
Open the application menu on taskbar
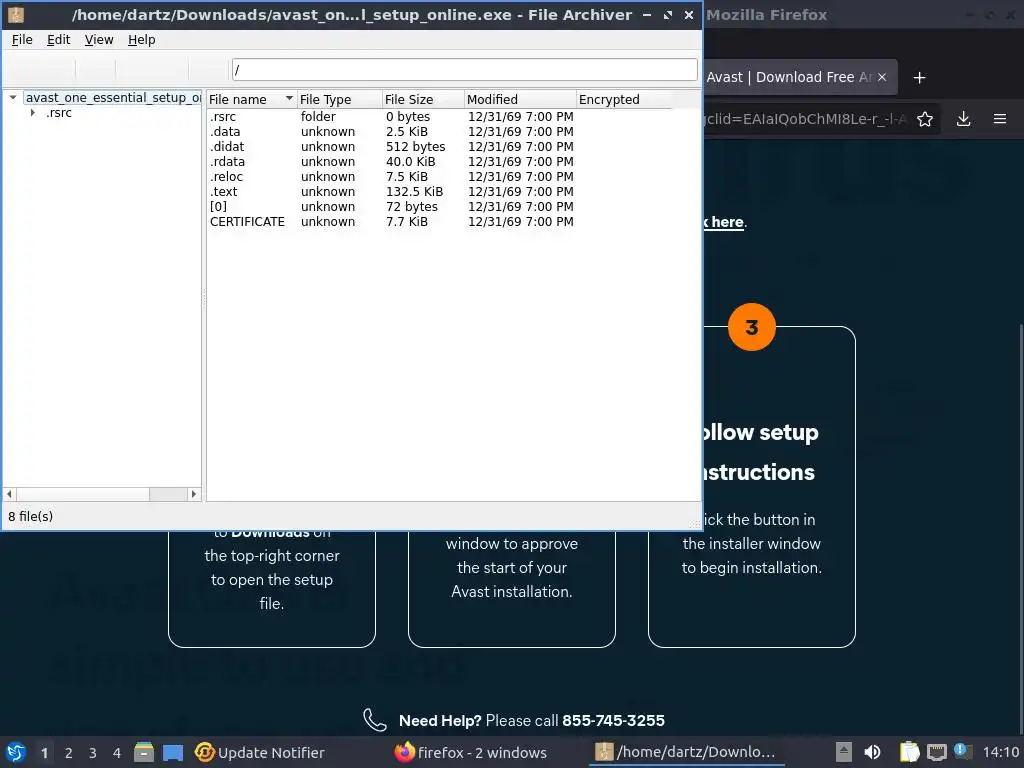click(x=16, y=752)
